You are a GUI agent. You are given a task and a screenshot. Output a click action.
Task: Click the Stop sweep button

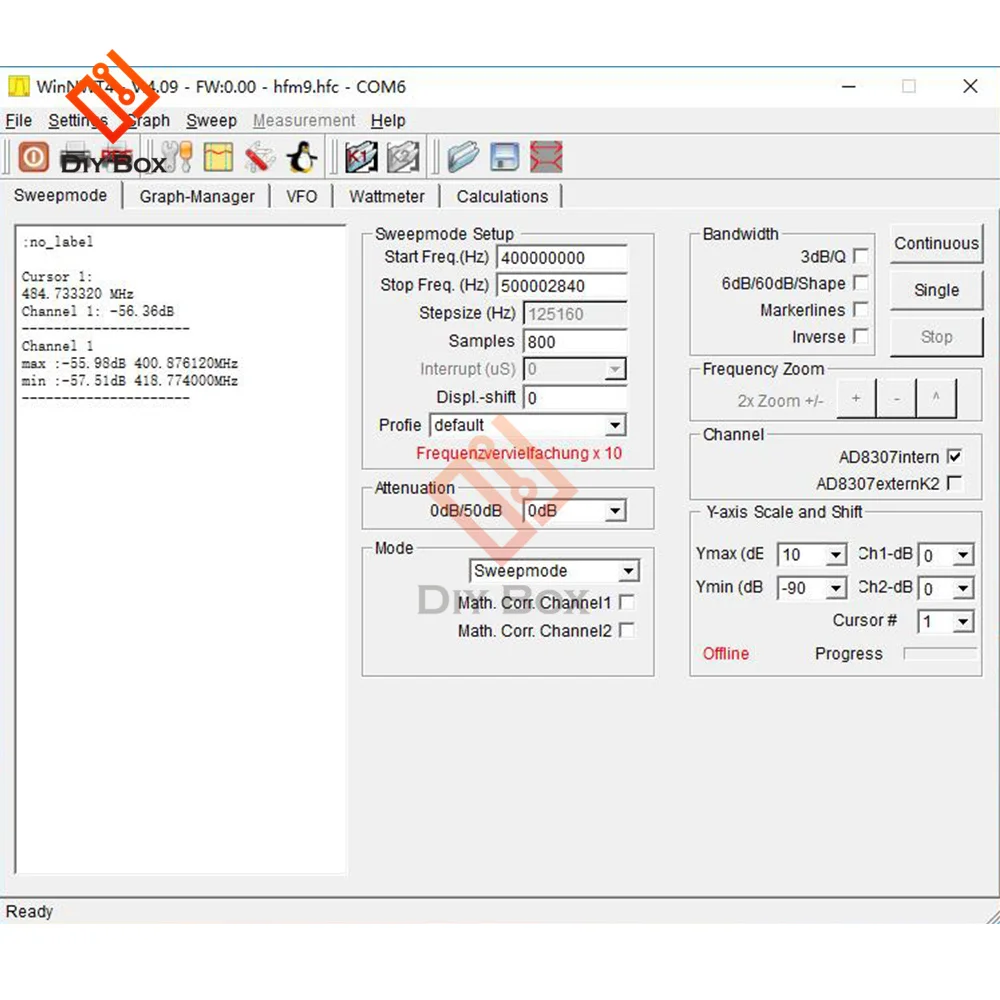(x=936, y=337)
